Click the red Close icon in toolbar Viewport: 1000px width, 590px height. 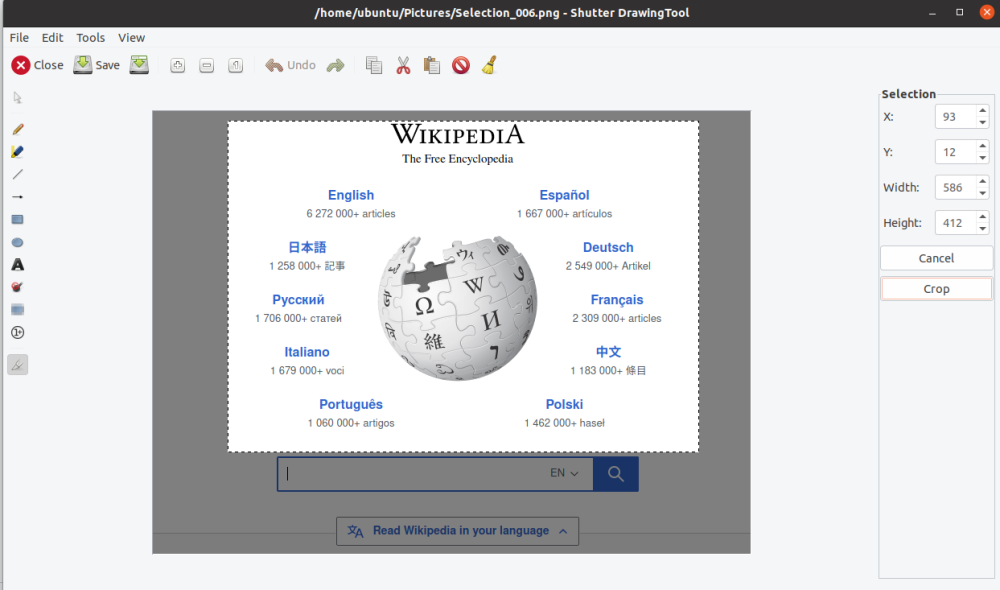[x=20, y=65]
